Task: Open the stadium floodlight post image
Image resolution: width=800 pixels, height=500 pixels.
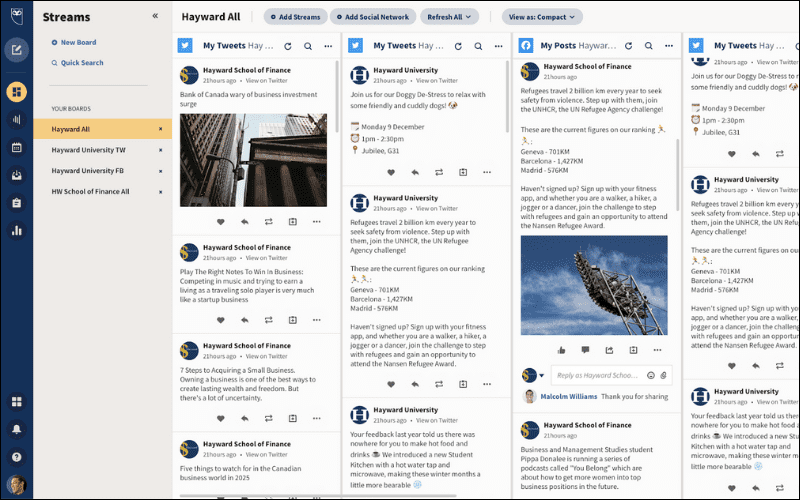Action: pyautogui.click(x=594, y=285)
